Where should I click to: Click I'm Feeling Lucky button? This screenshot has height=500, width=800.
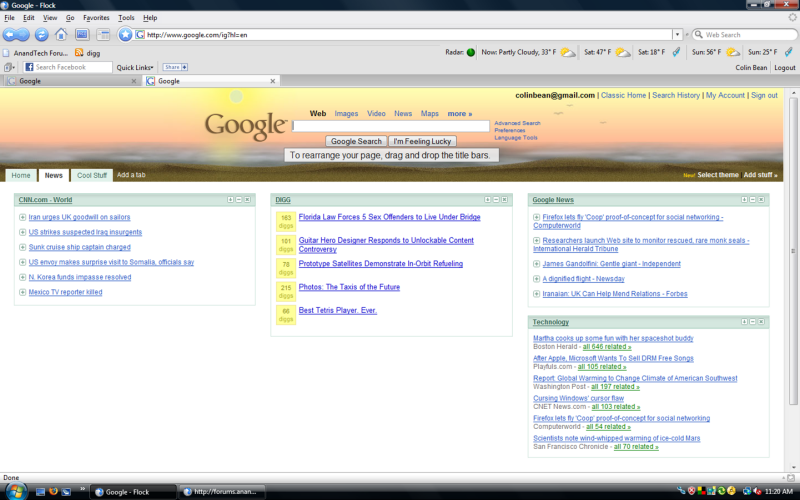point(422,141)
